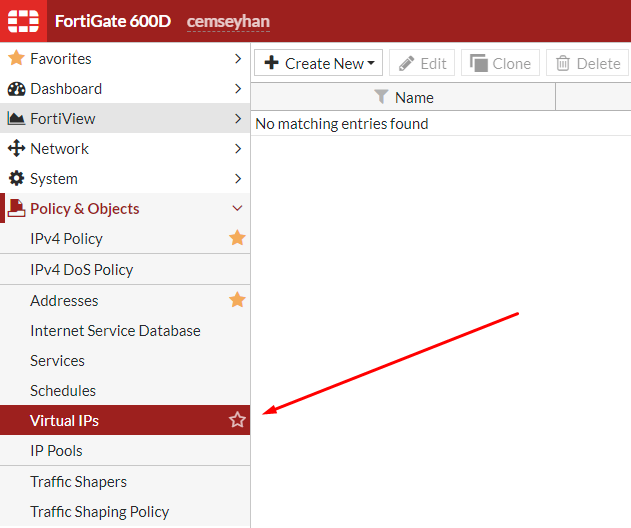The image size is (631, 528).
Task: Click the 'No matching entries found' text
Action: [x=342, y=124]
